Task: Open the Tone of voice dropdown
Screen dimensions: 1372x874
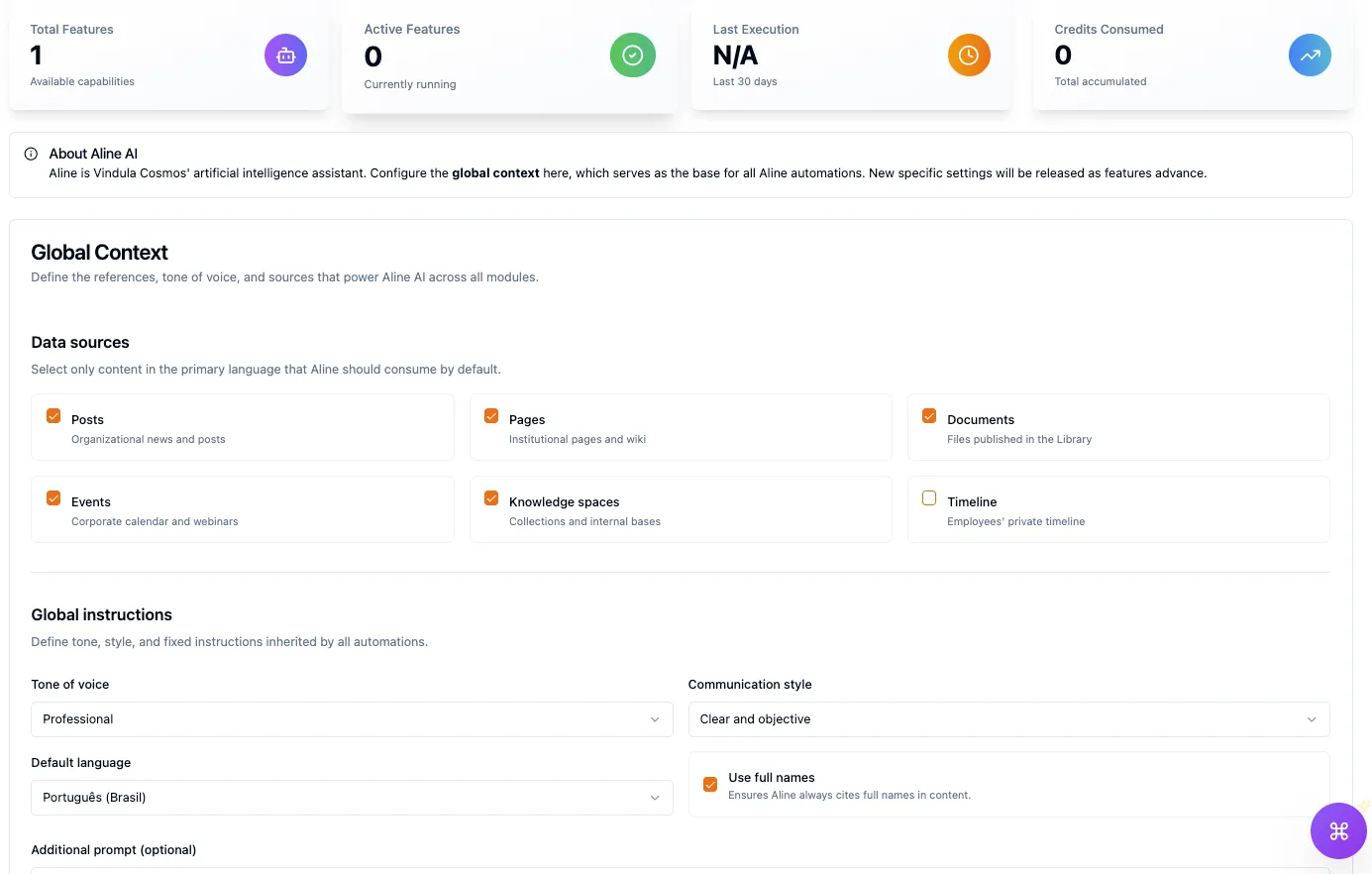Action: (x=352, y=718)
